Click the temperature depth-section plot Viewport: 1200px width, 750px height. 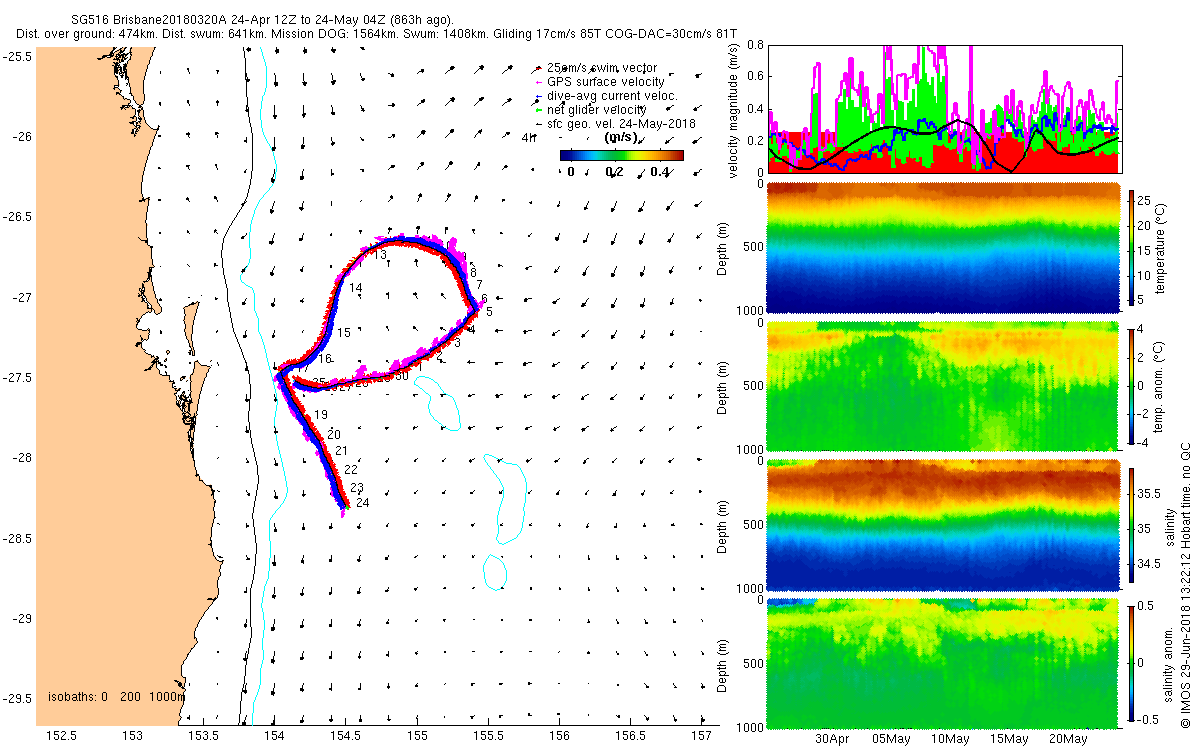click(942, 247)
